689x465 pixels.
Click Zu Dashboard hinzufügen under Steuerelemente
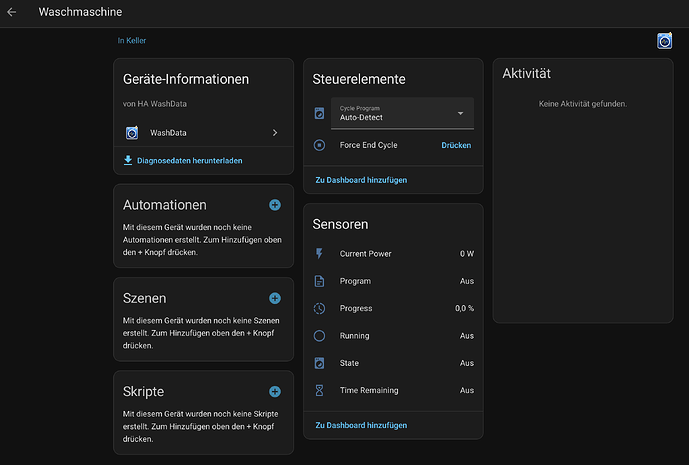[x=361, y=180]
